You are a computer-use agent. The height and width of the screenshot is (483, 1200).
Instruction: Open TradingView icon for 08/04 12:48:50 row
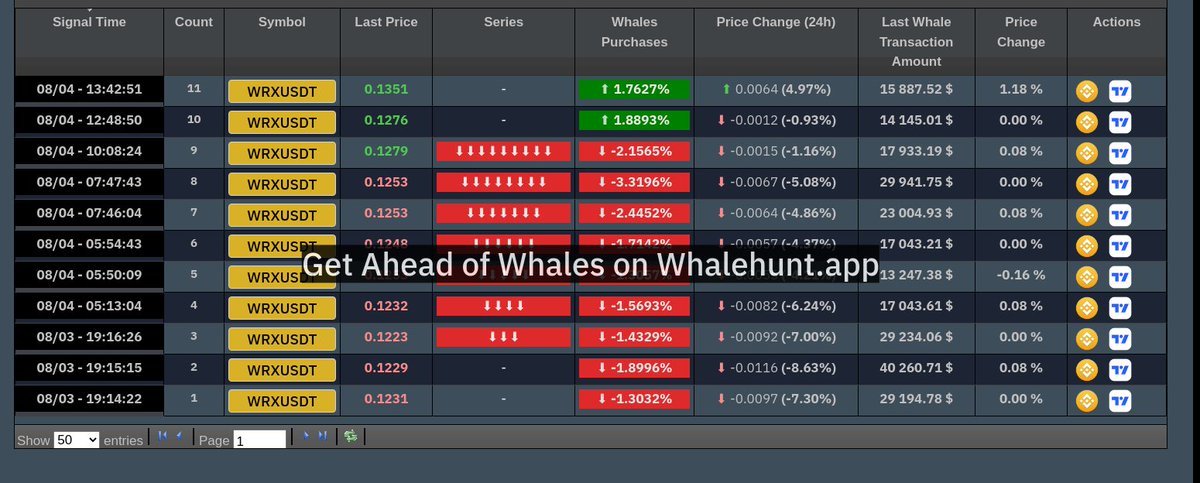[1120, 123]
